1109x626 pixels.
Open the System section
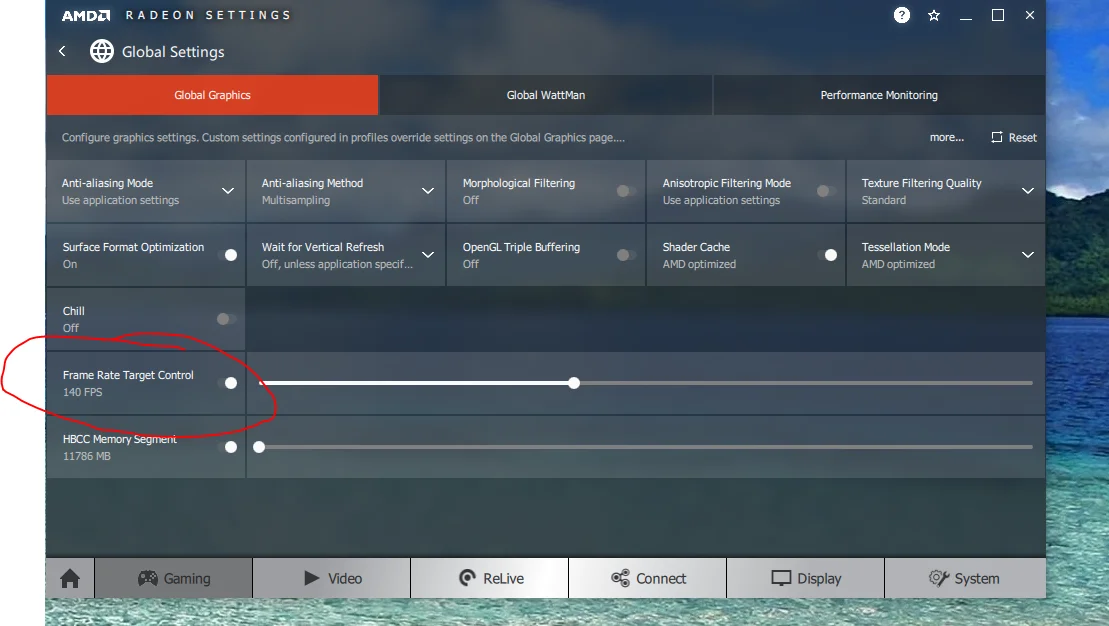click(x=965, y=579)
